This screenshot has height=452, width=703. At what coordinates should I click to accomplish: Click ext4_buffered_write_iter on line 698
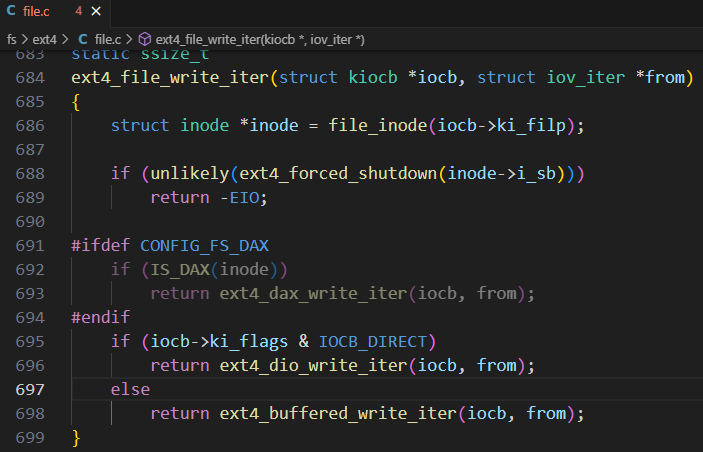point(338,413)
